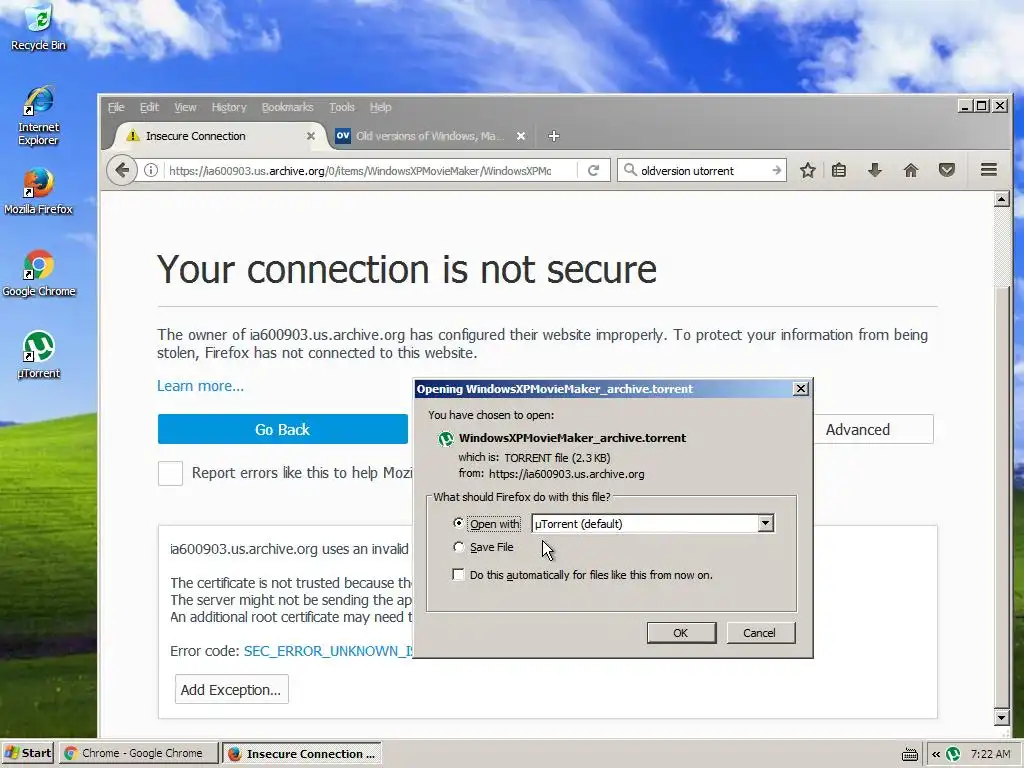Screen dimensions: 1024x768
Task: Open the Firefox hamburger menu
Action: tap(989, 170)
